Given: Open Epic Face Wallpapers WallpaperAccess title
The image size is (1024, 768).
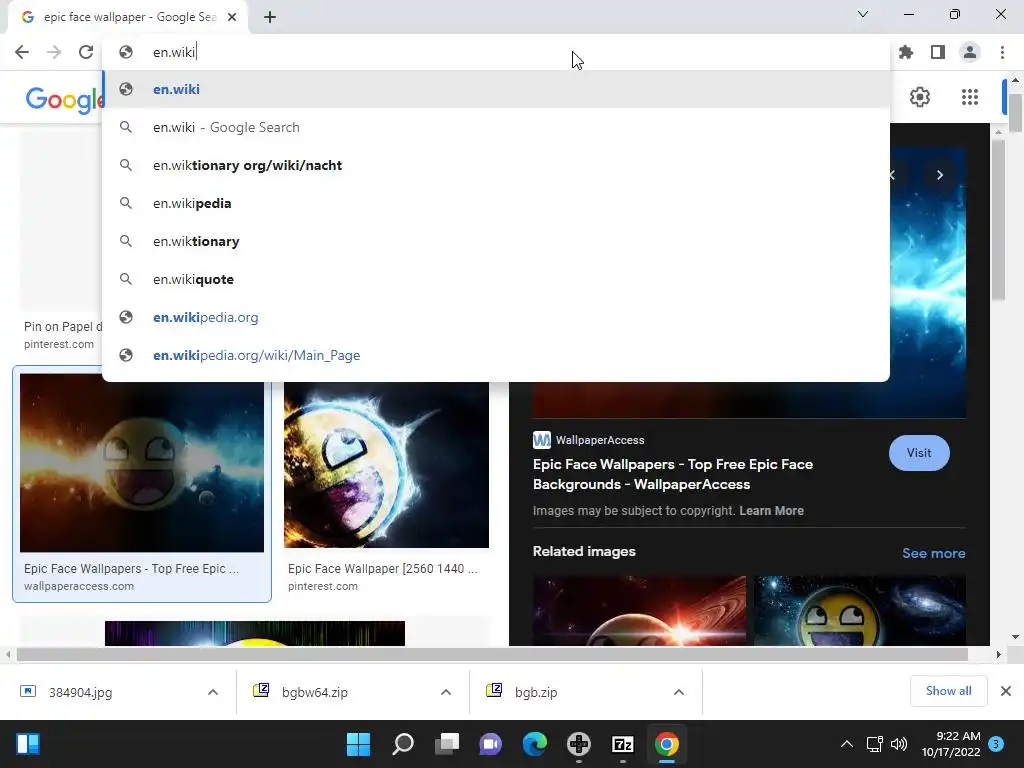Looking at the screenshot, I should click(673, 474).
